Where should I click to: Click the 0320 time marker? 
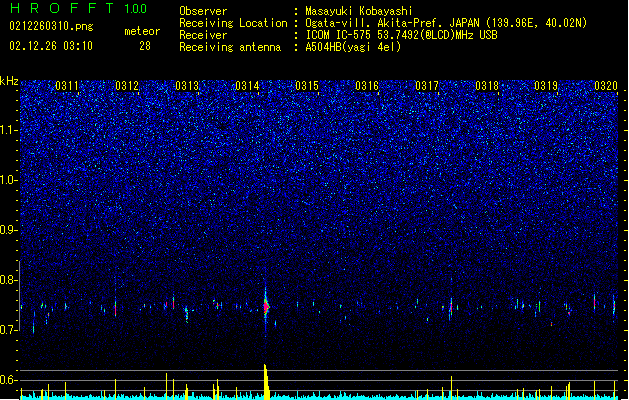[x=606, y=86]
